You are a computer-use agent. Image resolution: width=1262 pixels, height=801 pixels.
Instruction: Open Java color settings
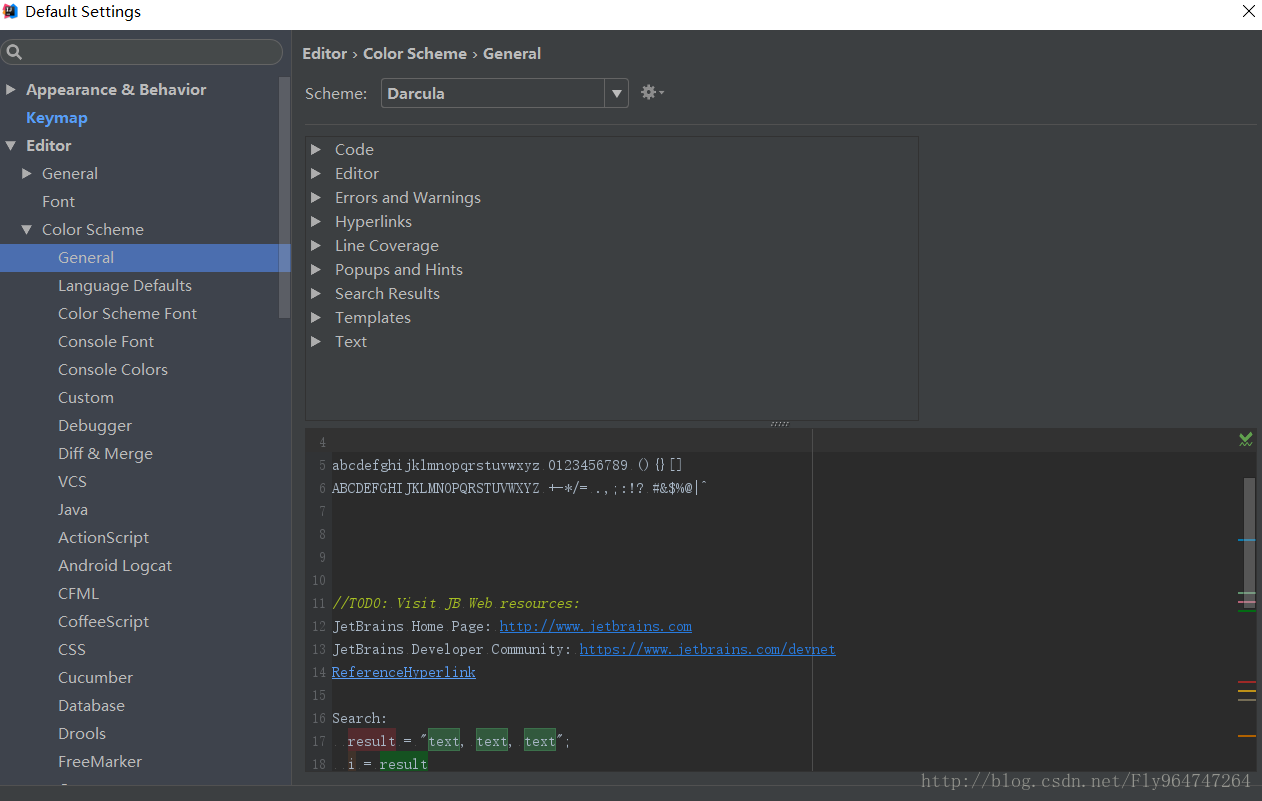pyautogui.click(x=73, y=509)
